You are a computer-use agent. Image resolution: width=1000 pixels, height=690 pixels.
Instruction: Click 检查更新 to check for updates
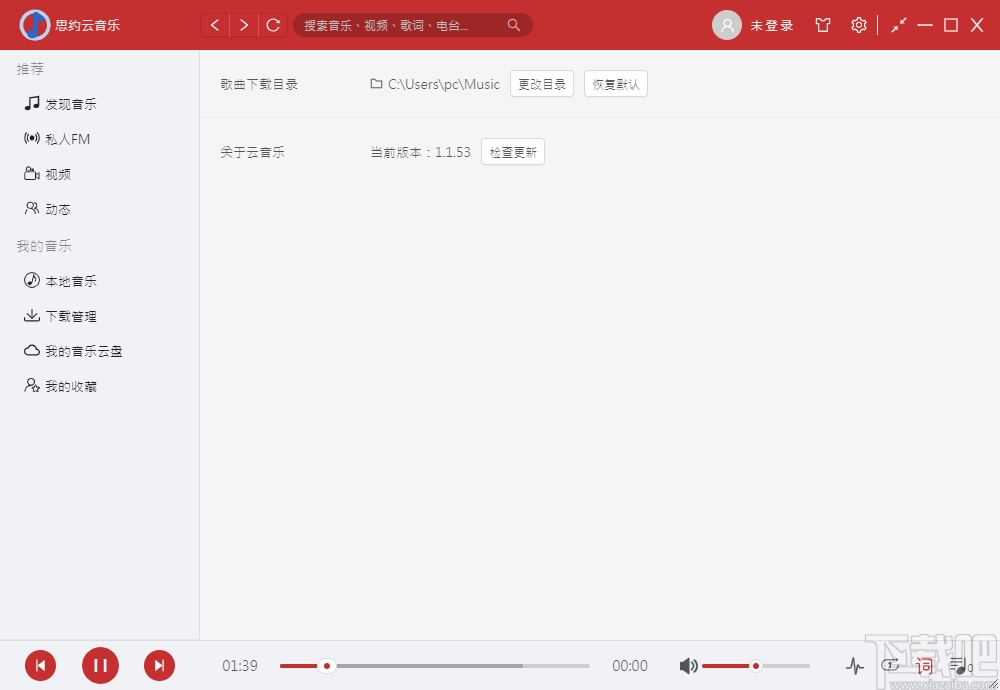click(x=512, y=151)
